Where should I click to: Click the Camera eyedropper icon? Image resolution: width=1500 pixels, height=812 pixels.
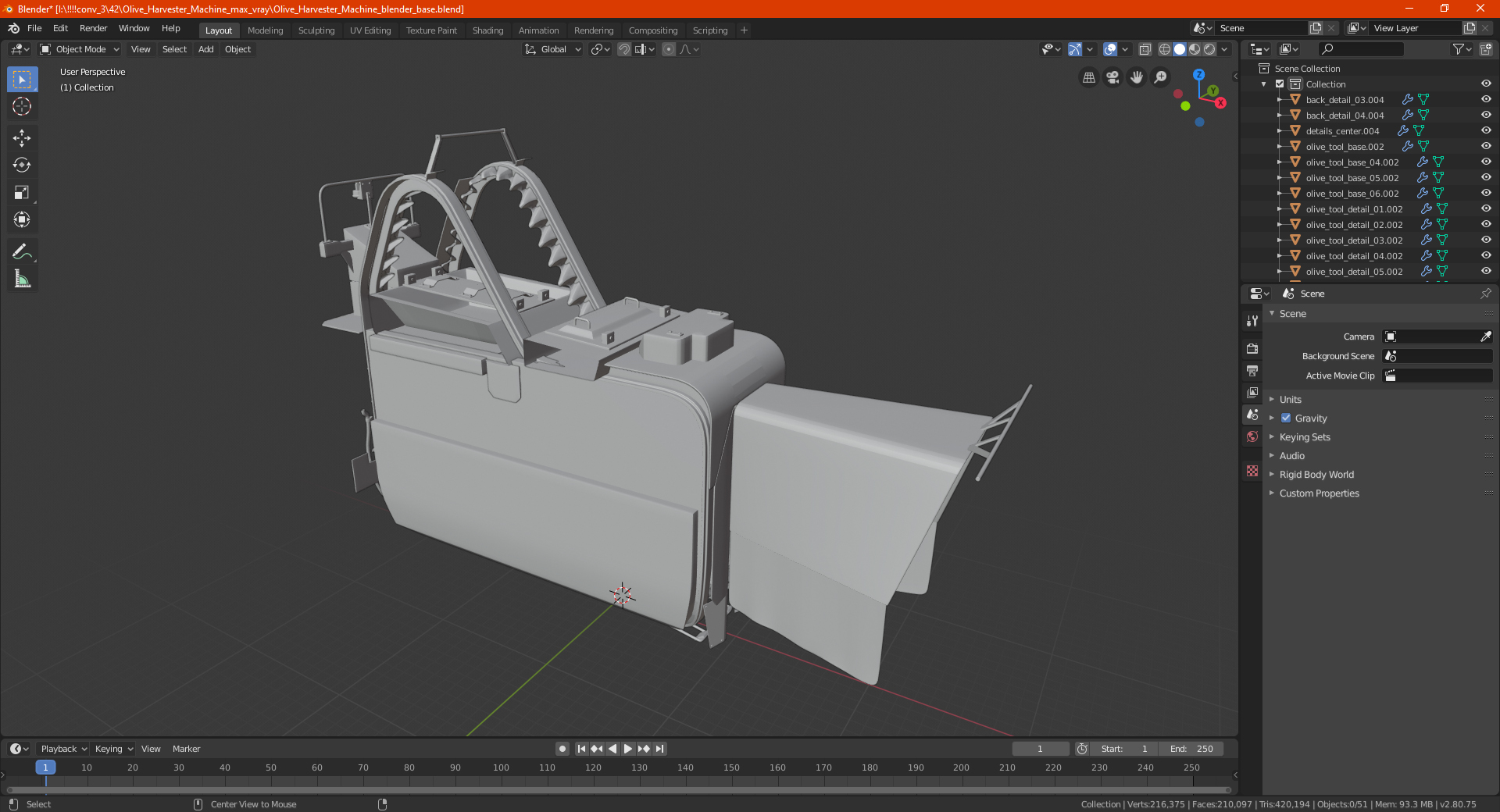[1485, 337]
